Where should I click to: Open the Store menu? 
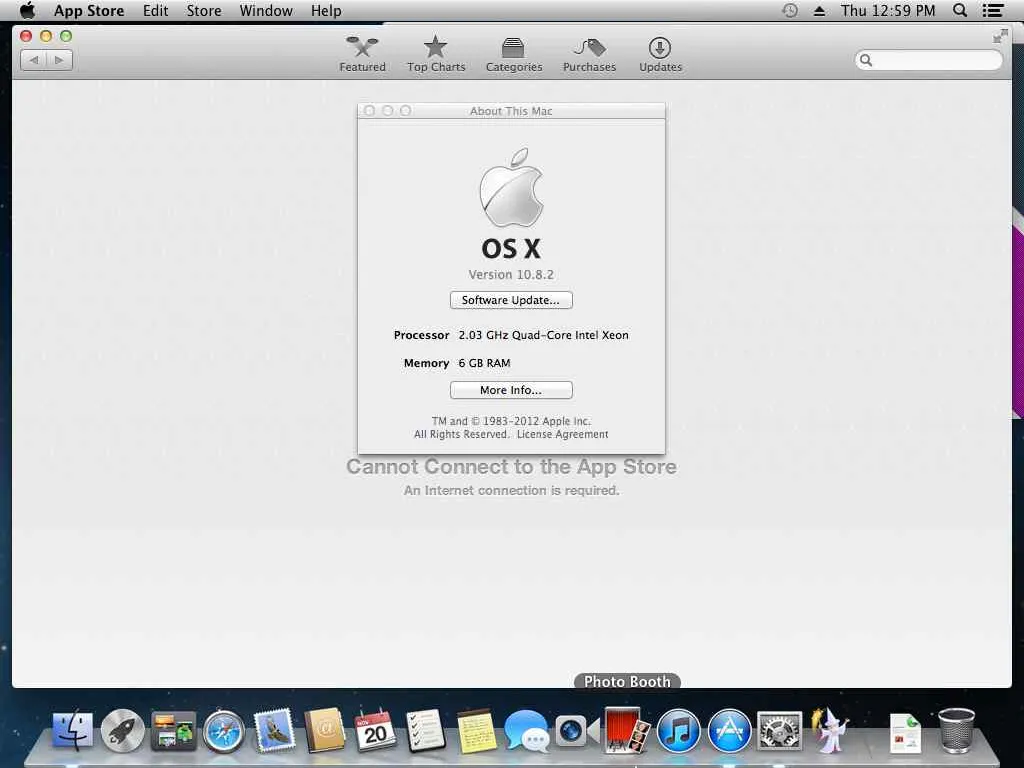tap(204, 10)
